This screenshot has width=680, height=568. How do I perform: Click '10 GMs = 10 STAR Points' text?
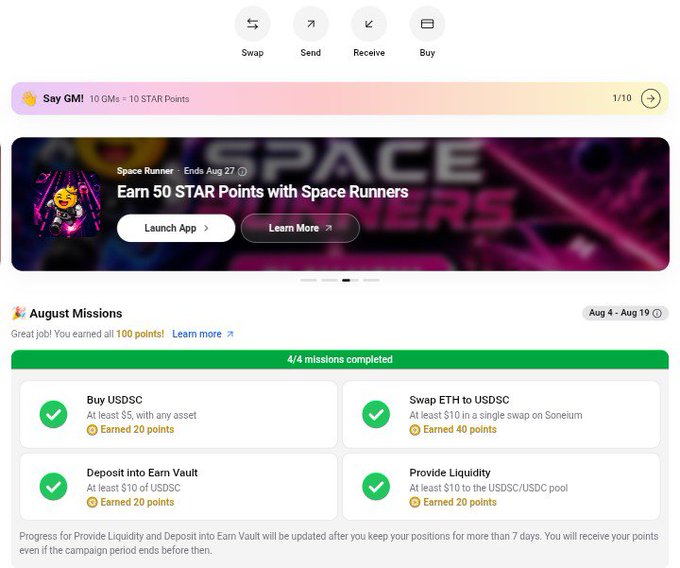click(x=139, y=99)
